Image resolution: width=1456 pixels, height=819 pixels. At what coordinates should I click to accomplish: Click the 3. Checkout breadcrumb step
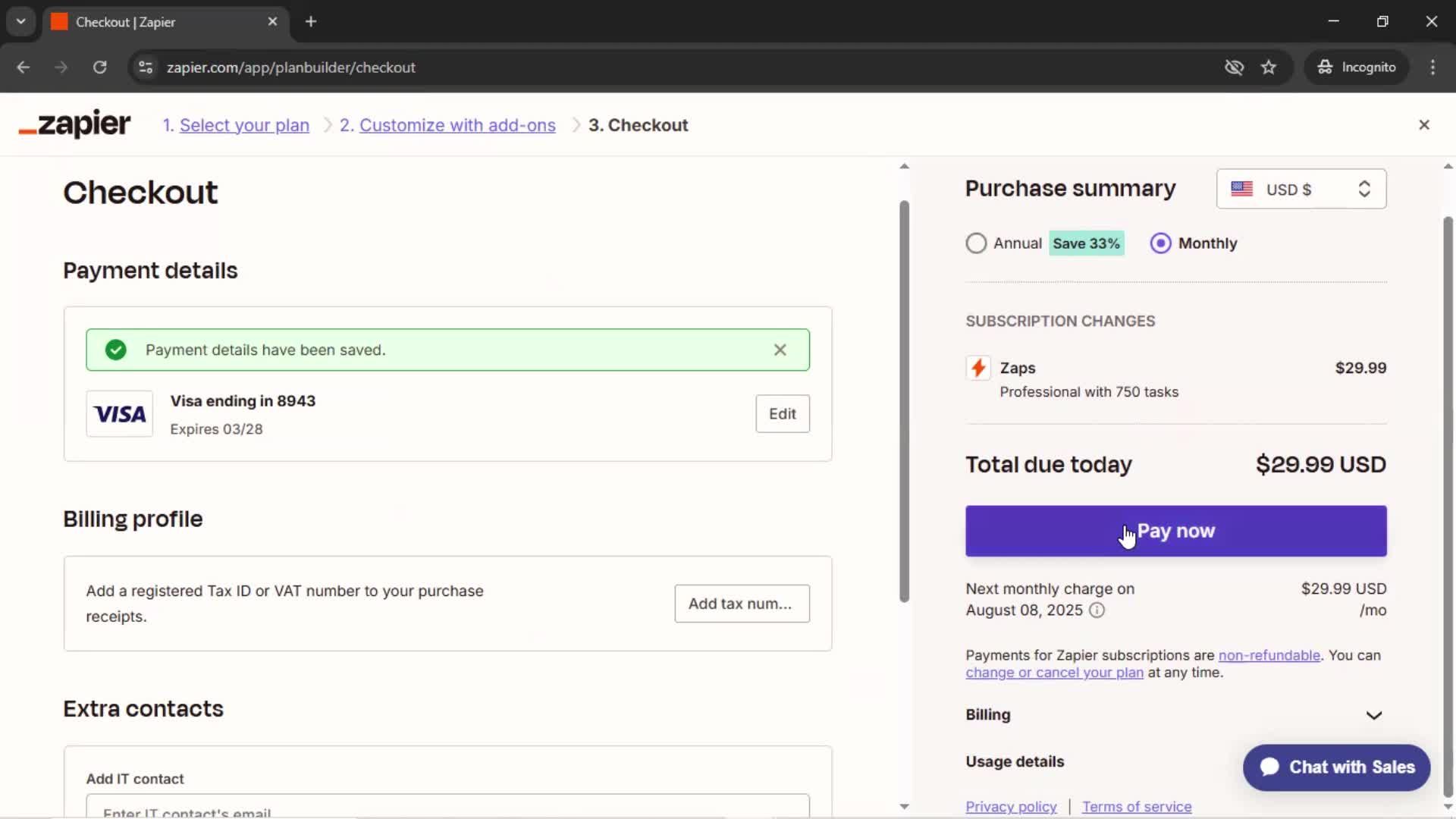tap(638, 125)
